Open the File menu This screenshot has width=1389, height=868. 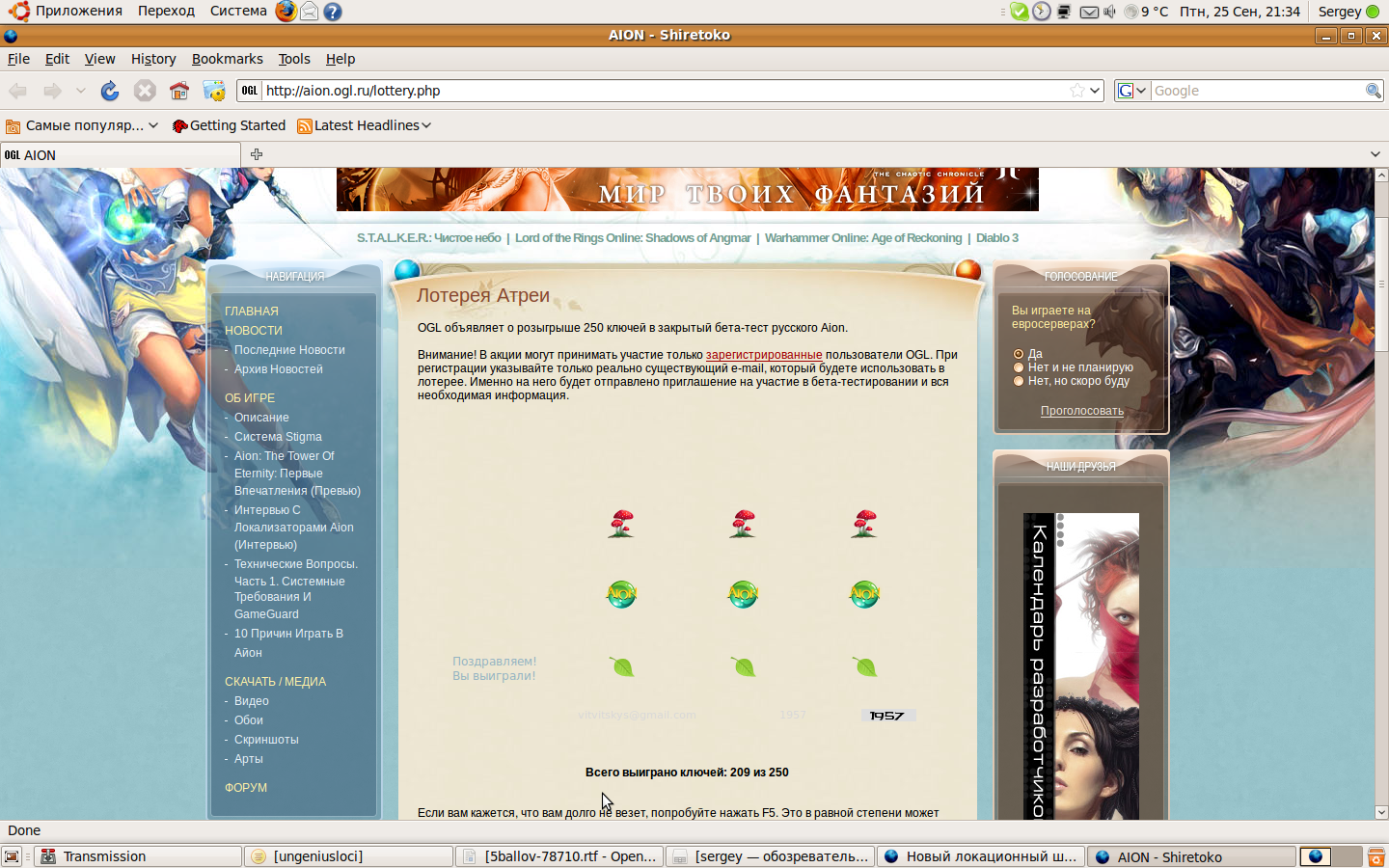coord(18,59)
